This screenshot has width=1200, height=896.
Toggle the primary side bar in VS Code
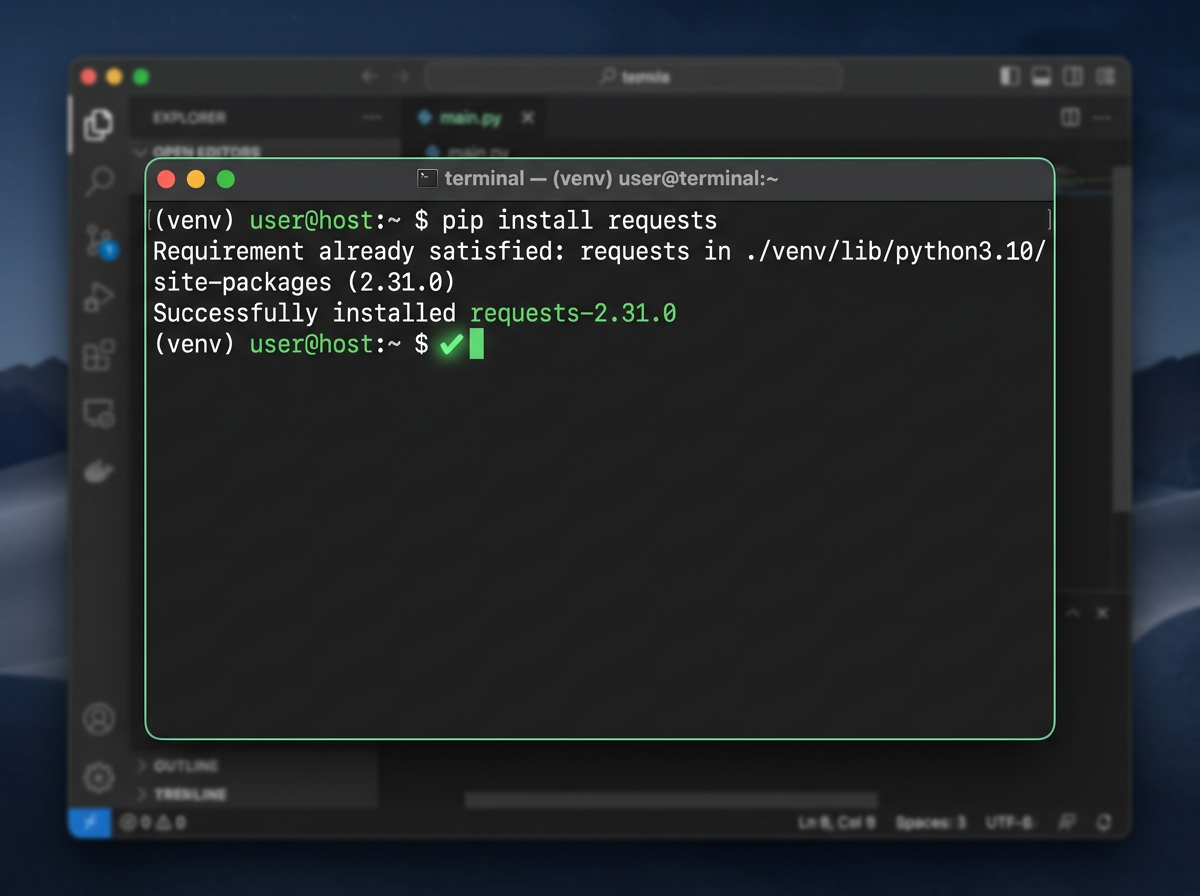pyautogui.click(x=1010, y=77)
